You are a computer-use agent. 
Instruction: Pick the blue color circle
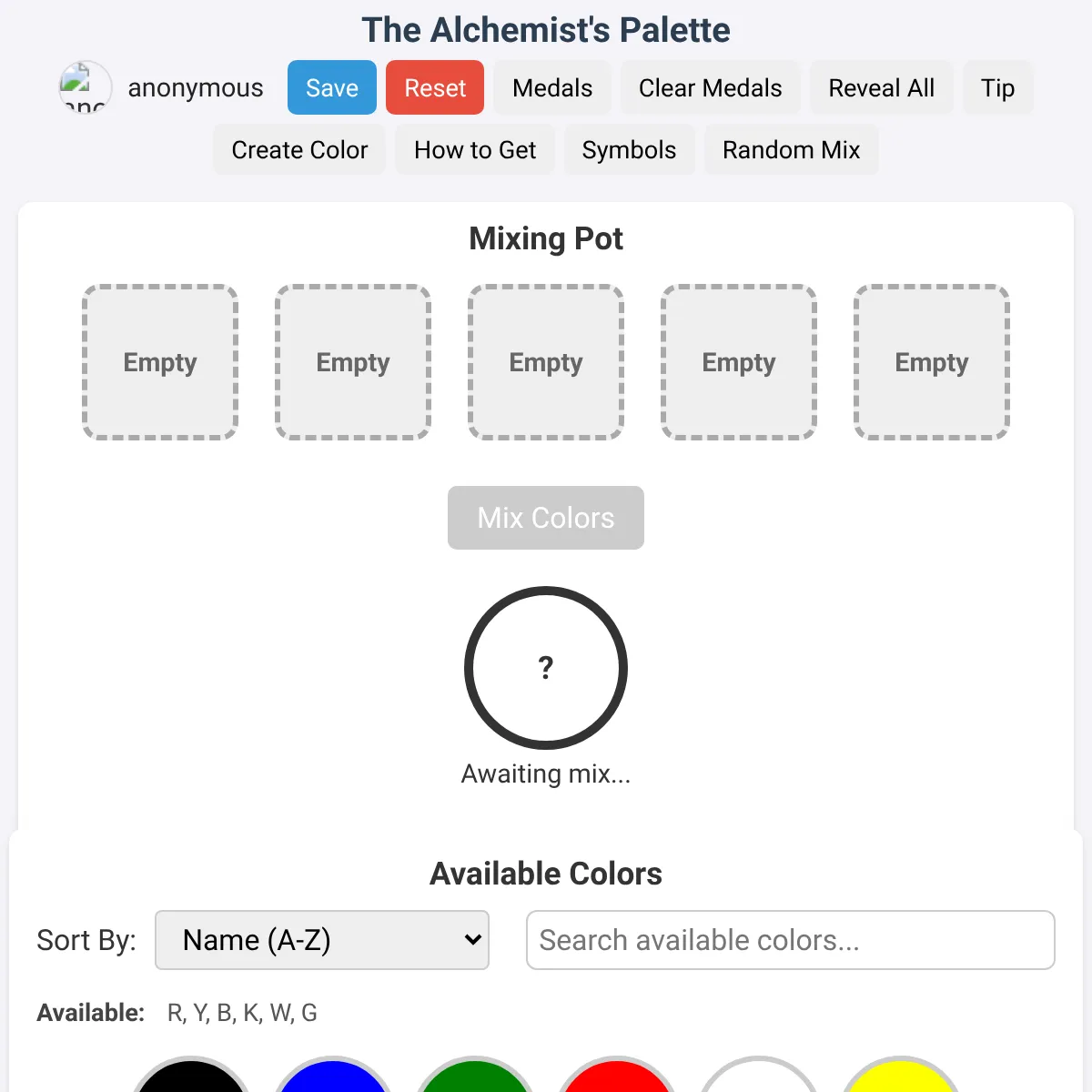[x=333, y=1076]
